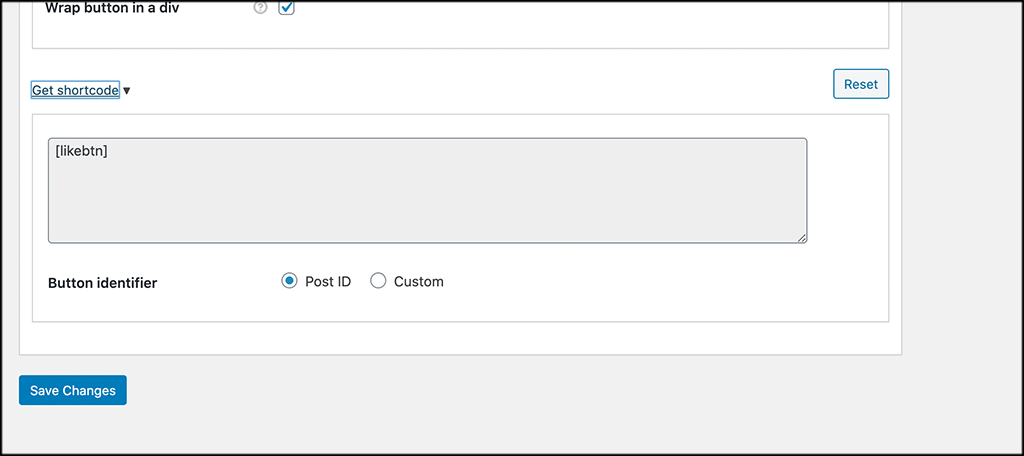Click the Reset button
1024x456 pixels.
(x=861, y=84)
